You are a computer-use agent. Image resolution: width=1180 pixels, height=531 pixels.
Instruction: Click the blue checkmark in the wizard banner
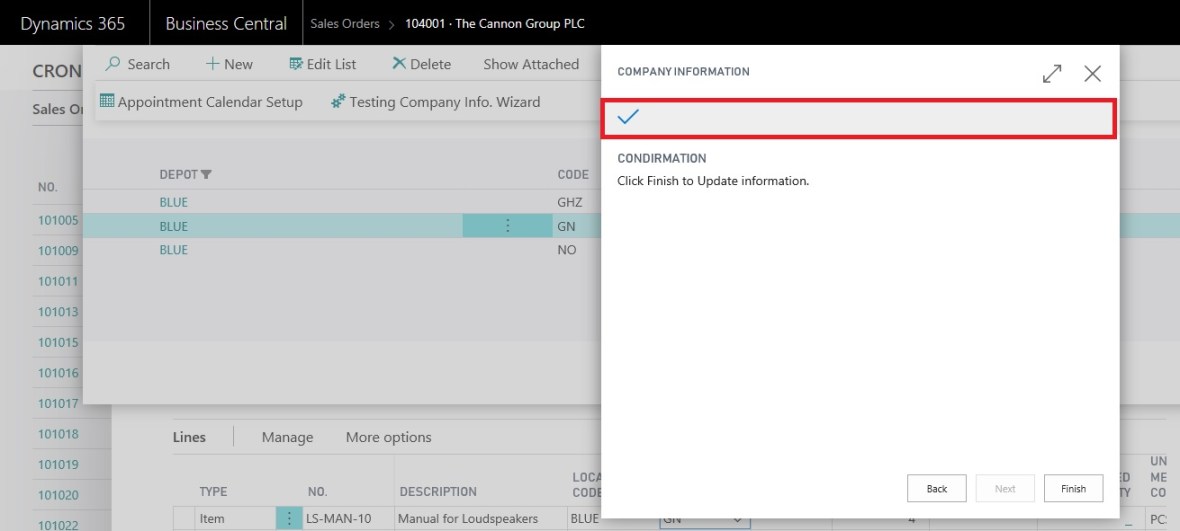pos(628,118)
